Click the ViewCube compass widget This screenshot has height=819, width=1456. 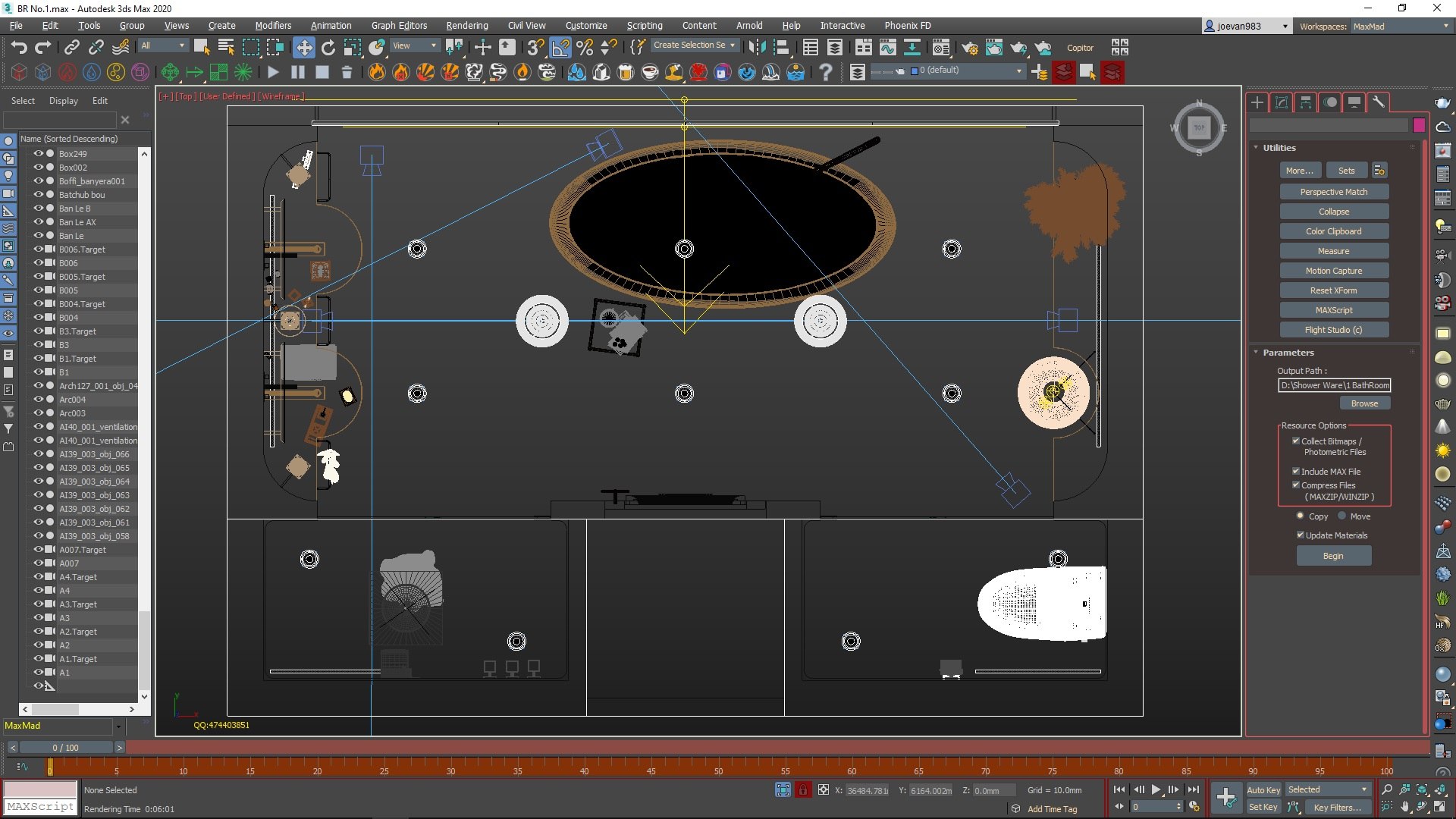1199,128
